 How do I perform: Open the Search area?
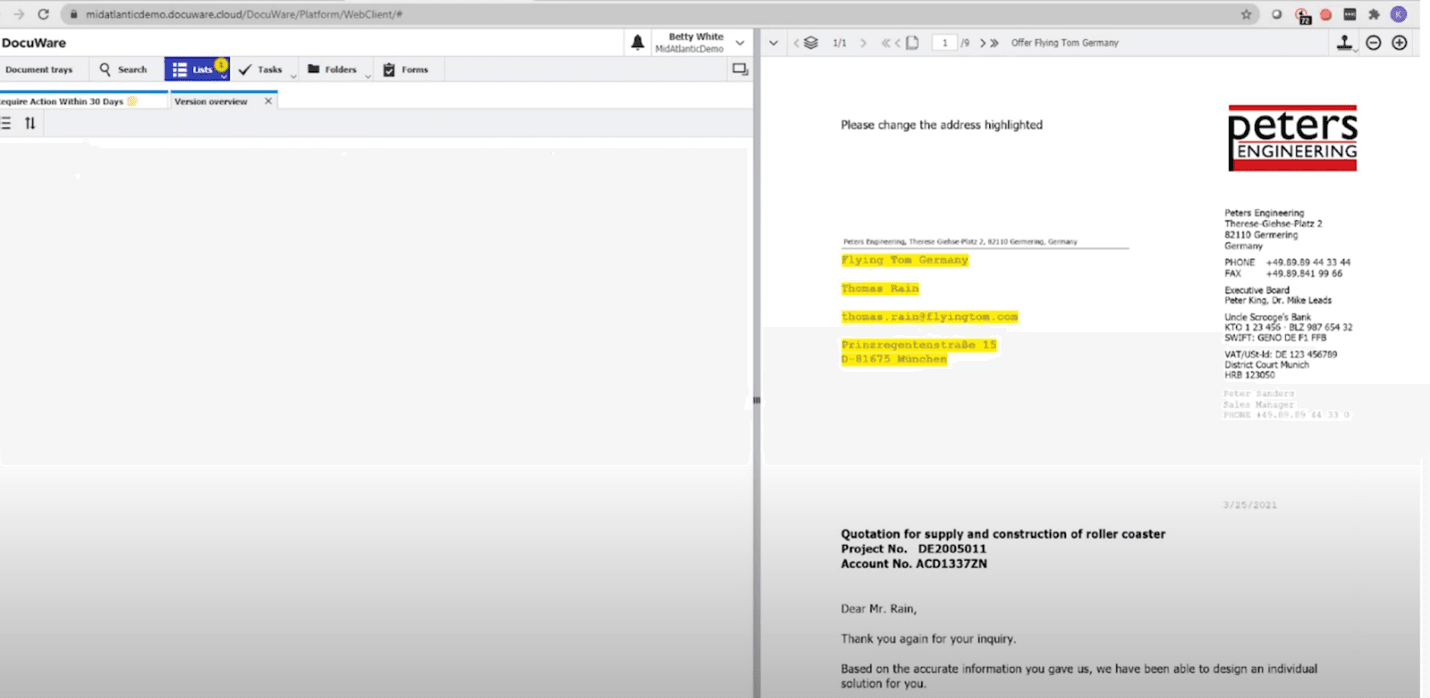pos(123,70)
